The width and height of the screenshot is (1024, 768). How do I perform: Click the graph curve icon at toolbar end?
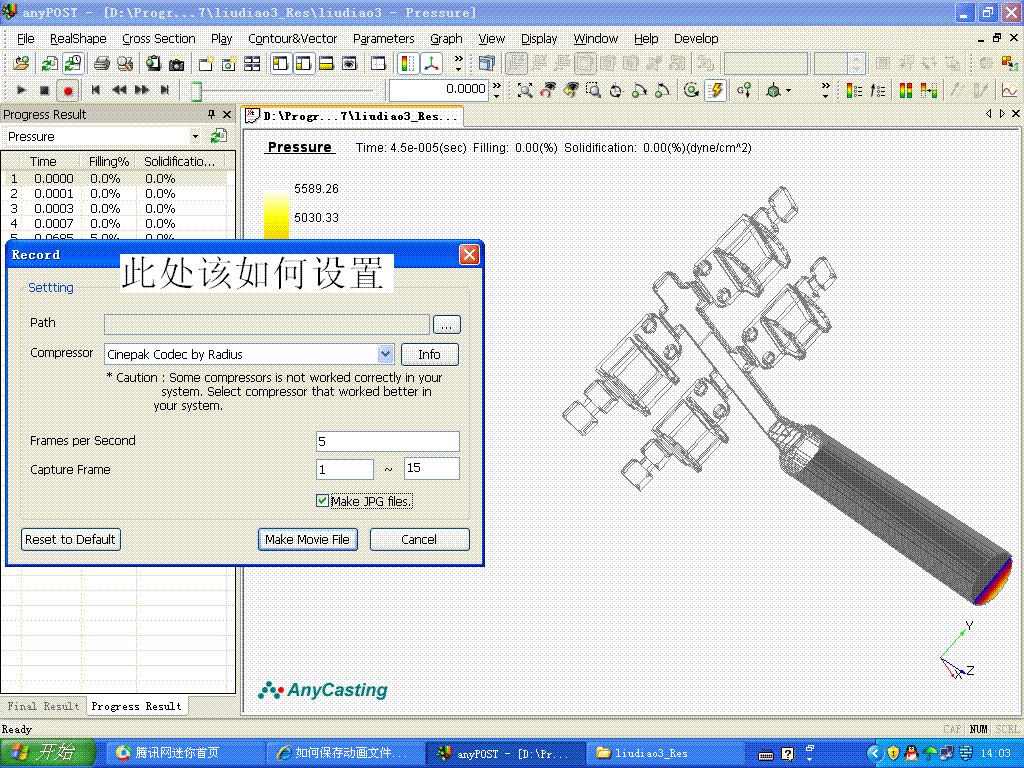pyautogui.click(x=1010, y=90)
